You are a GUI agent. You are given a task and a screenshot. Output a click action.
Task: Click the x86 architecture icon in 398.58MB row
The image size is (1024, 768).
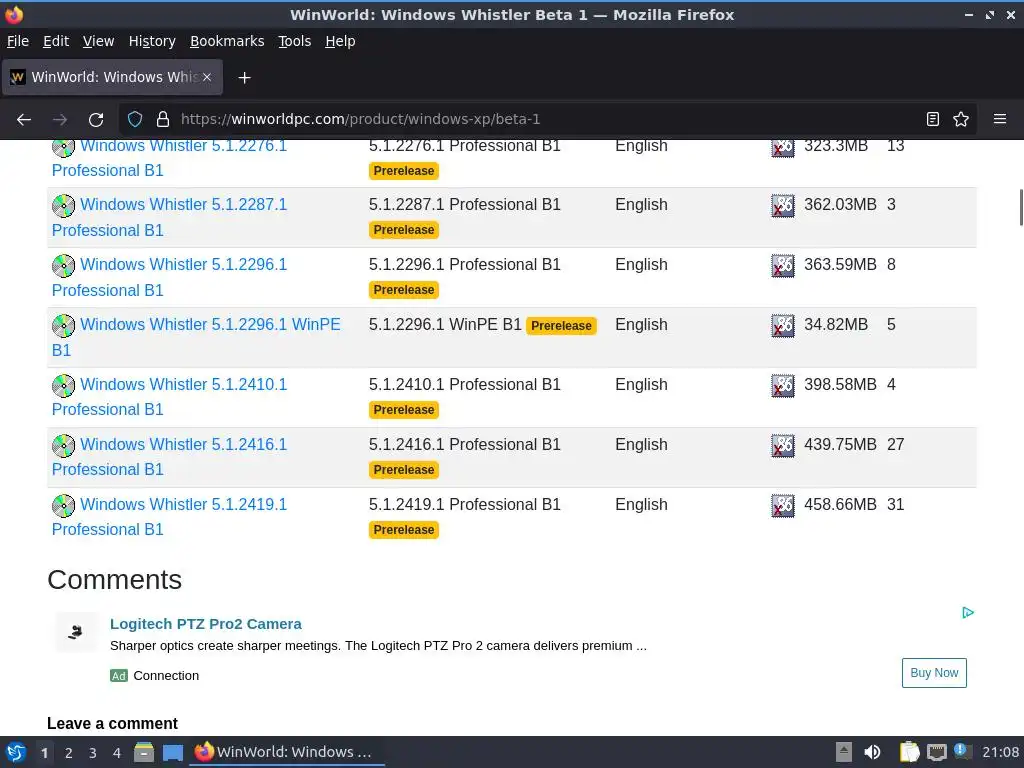[x=783, y=386]
